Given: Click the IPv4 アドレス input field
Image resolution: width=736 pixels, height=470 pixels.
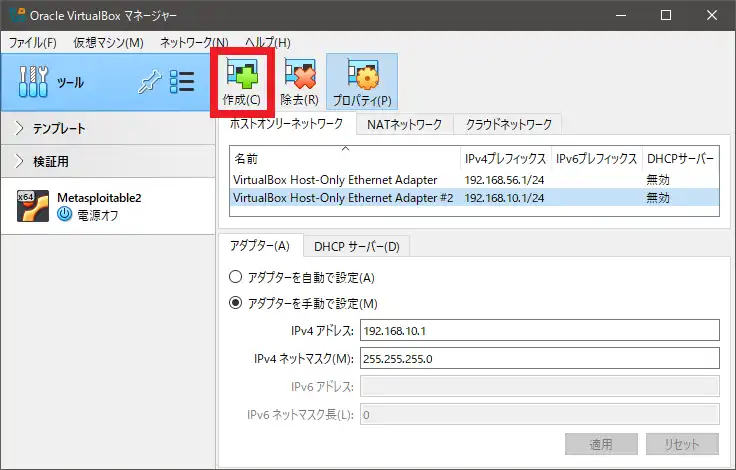Looking at the screenshot, I should point(539,331).
